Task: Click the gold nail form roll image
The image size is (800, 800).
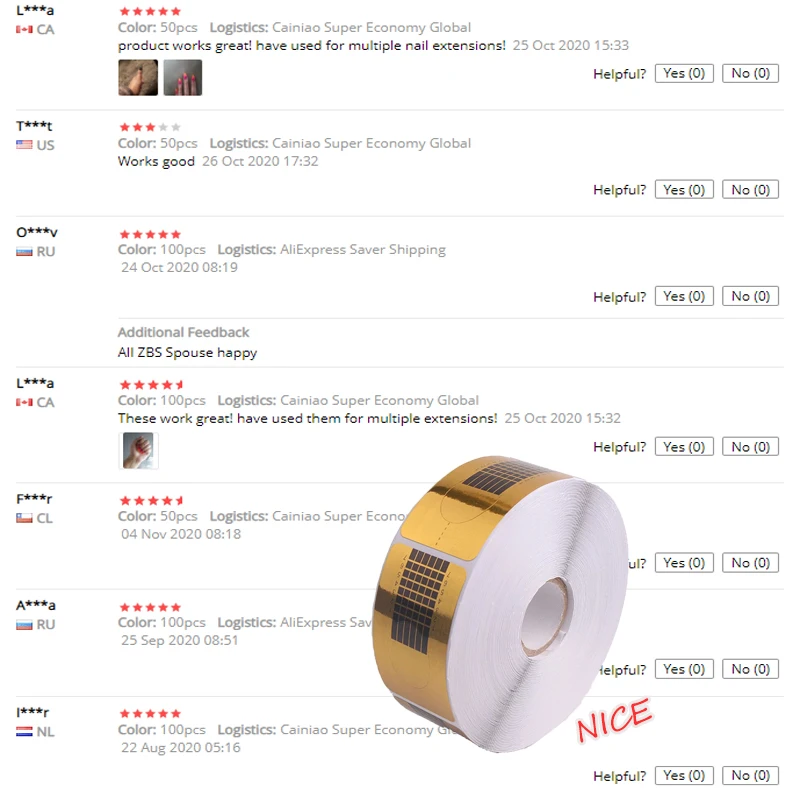Action: (500, 604)
